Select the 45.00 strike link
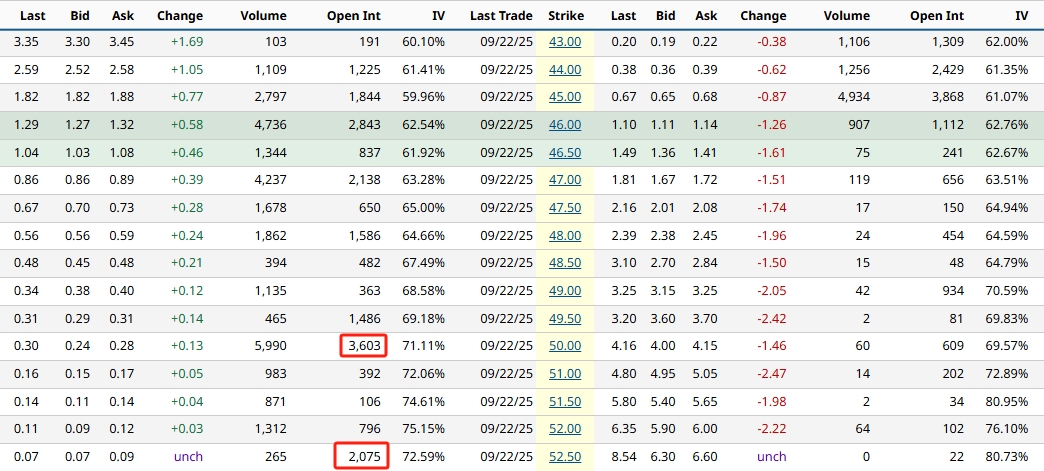1044x471 pixels. 564,97
